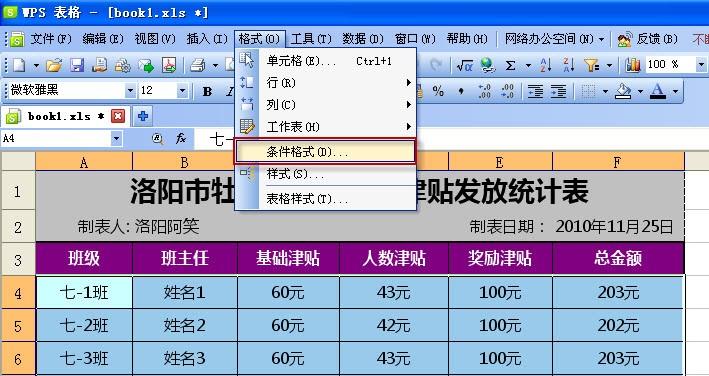The height and width of the screenshot is (376, 709).
Task: Expand the font size dropdown showing 12
Action: pyautogui.click(x=182, y=91)
